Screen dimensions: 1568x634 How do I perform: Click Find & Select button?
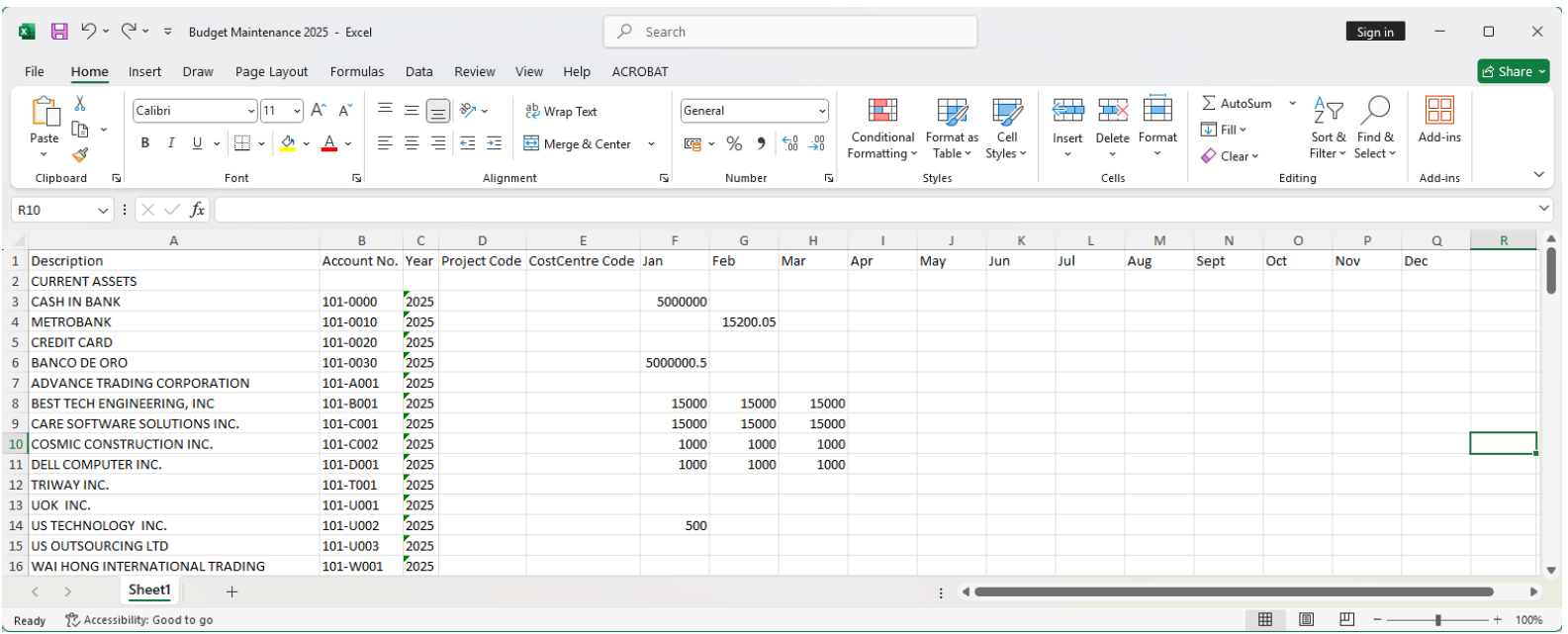click(x=1375, y=127)
